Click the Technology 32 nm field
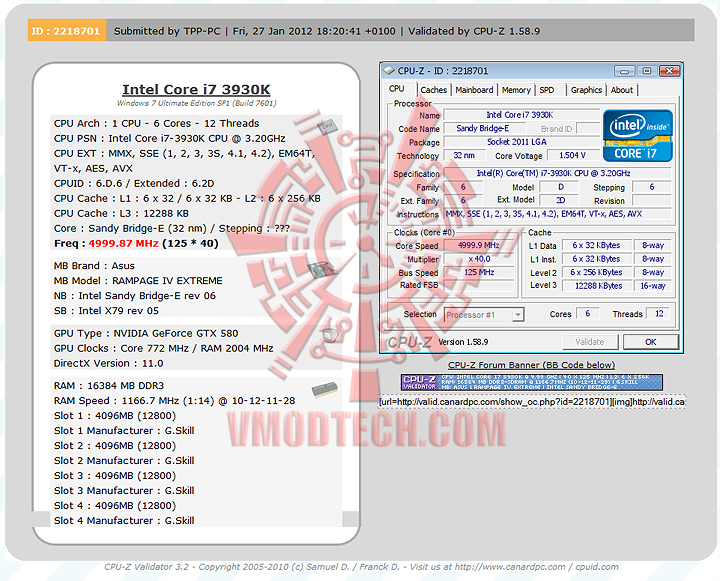The image size is (720, 581). [x=464, y=155]
